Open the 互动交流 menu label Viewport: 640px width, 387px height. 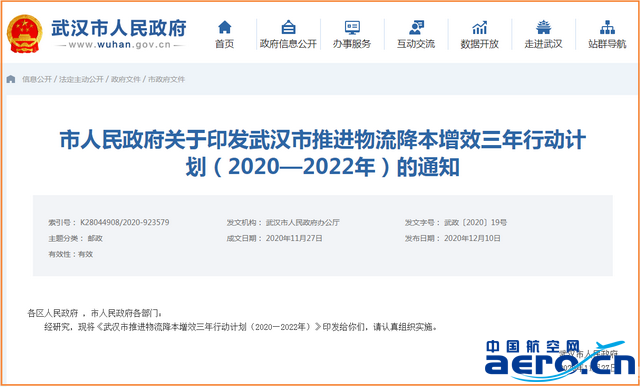click(x=416, y=44)
